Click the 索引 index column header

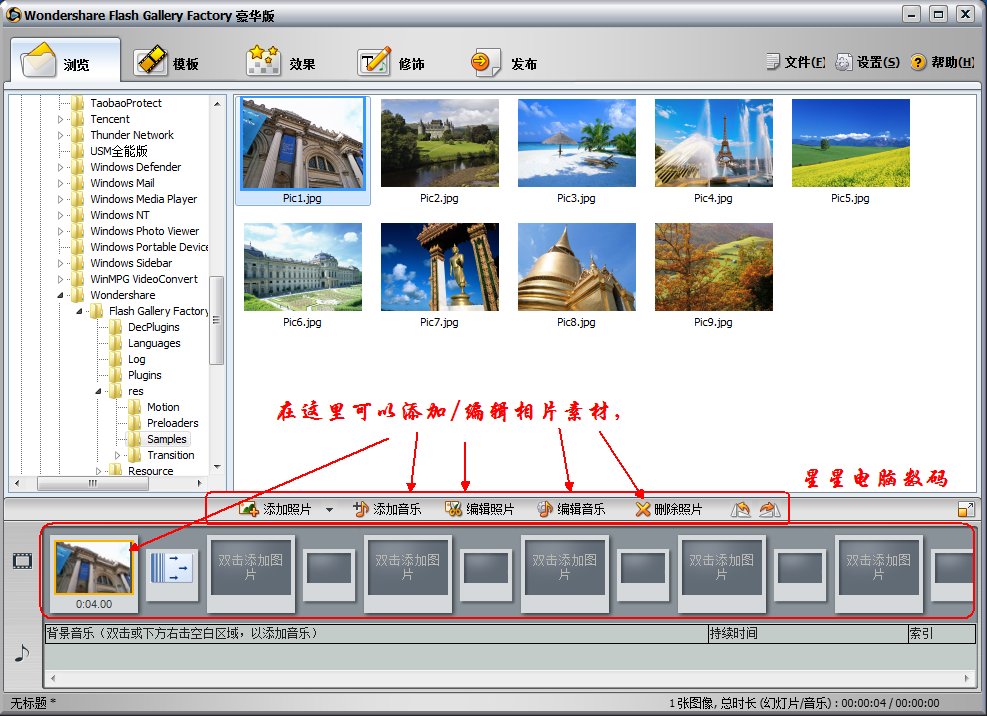[x=941, y=634]
